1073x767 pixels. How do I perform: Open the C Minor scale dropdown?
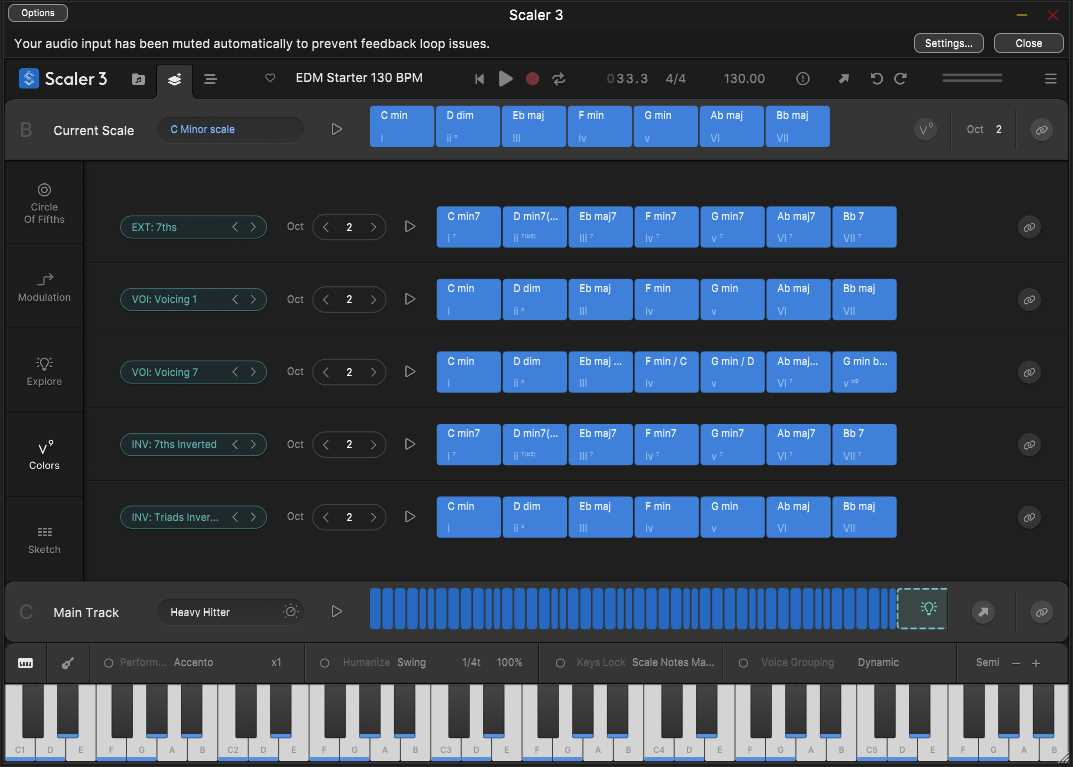pyautogui.click(x=231, y=129)
